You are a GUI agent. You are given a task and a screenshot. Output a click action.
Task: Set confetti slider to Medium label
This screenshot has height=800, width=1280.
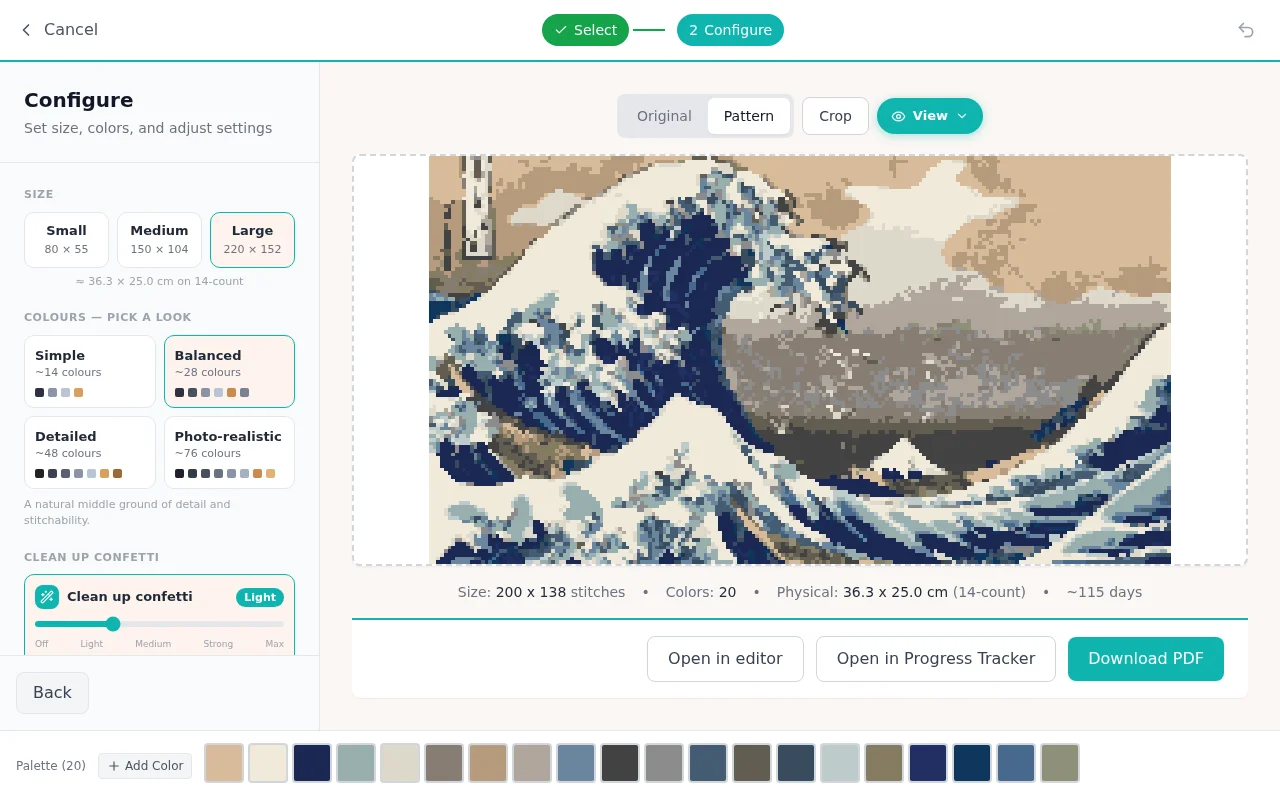tap(153, 644)
